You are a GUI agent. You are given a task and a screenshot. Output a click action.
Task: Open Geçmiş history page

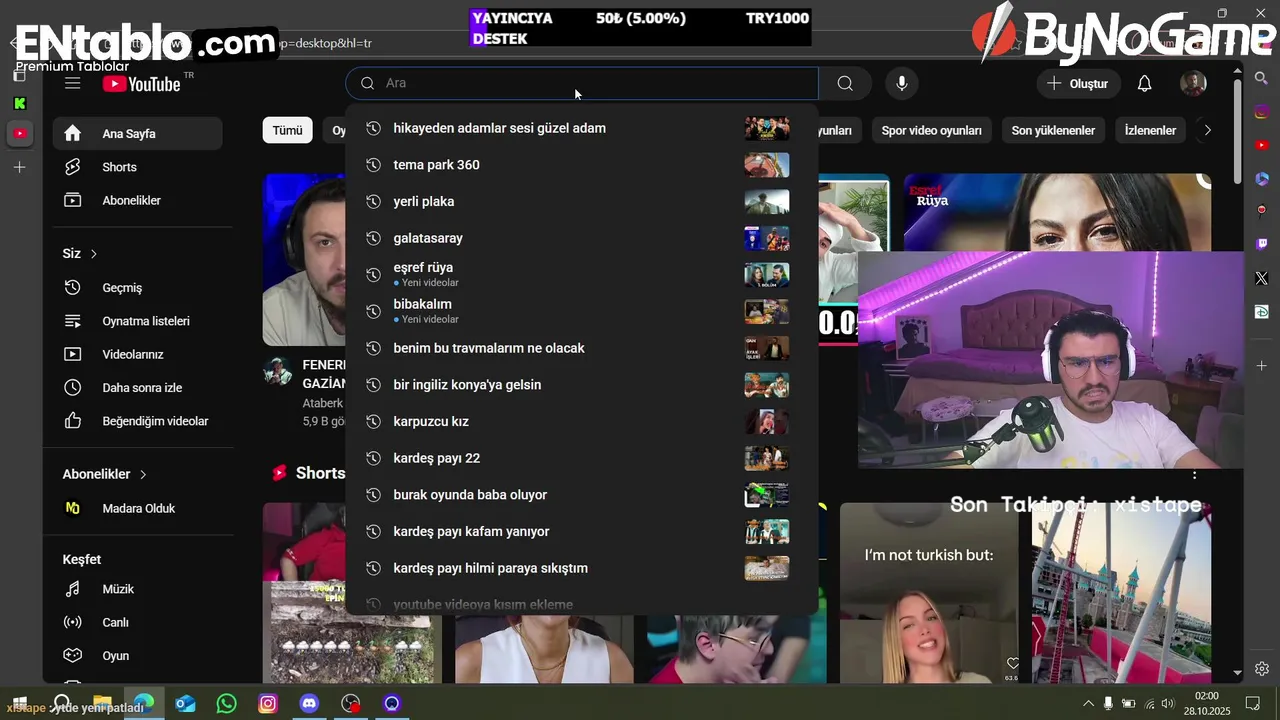click(x=137, y=287)
